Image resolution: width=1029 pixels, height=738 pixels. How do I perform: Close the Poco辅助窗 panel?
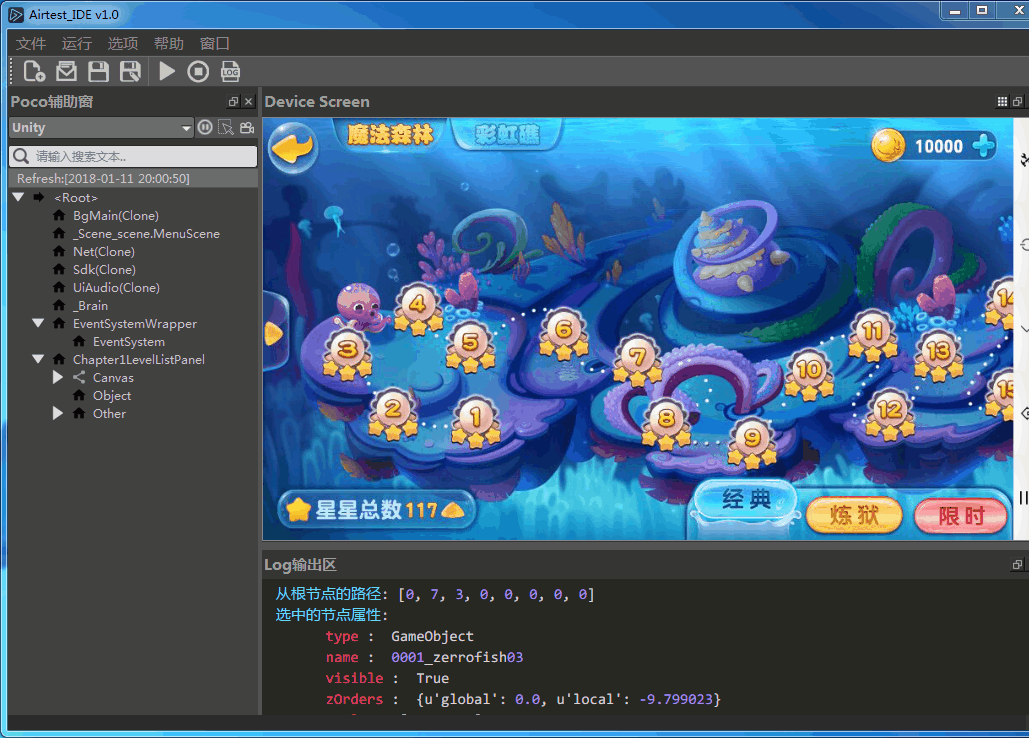click(248, 102)
